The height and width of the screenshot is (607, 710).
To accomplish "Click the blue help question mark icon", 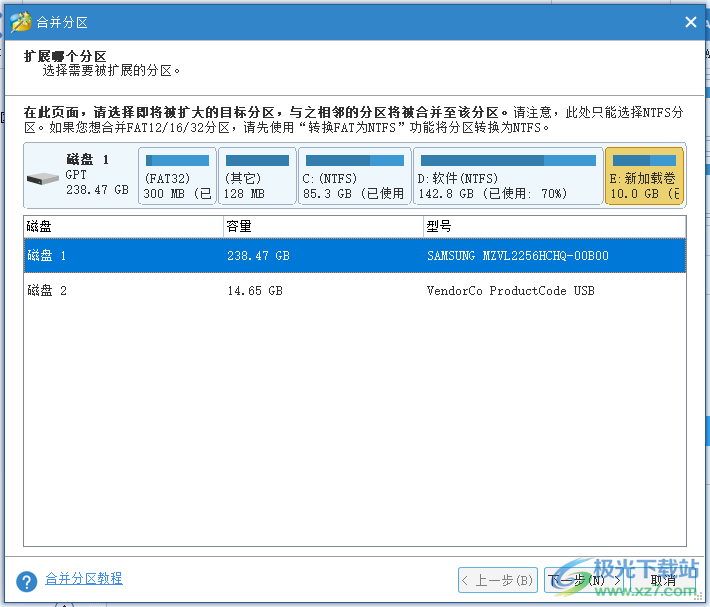I will point(27,581).
